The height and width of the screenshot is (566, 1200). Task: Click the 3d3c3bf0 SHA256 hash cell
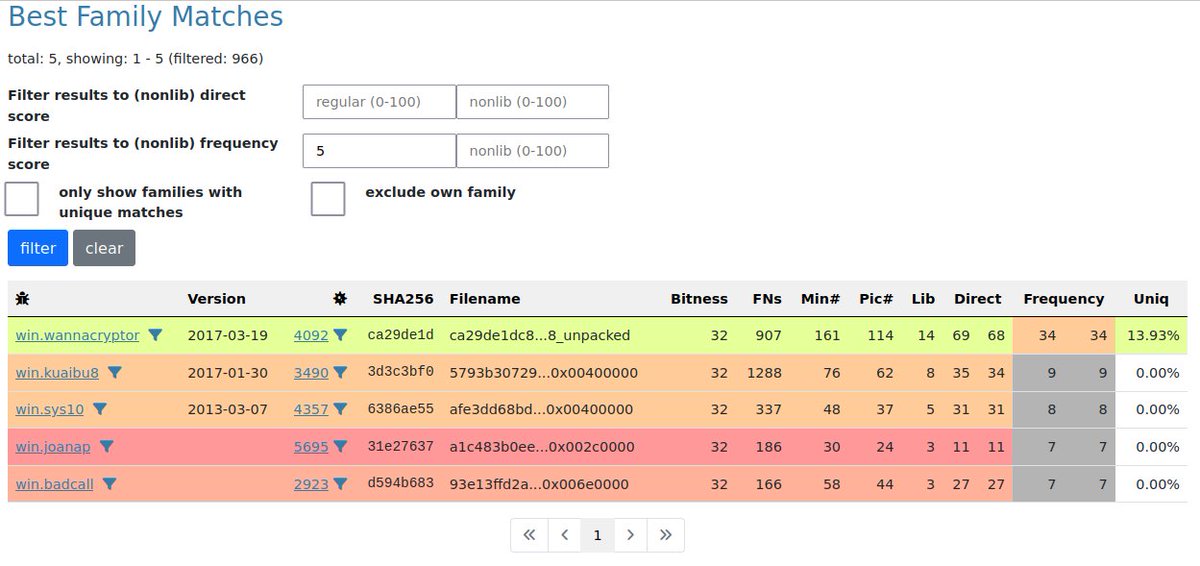click(x=401, y=373)
